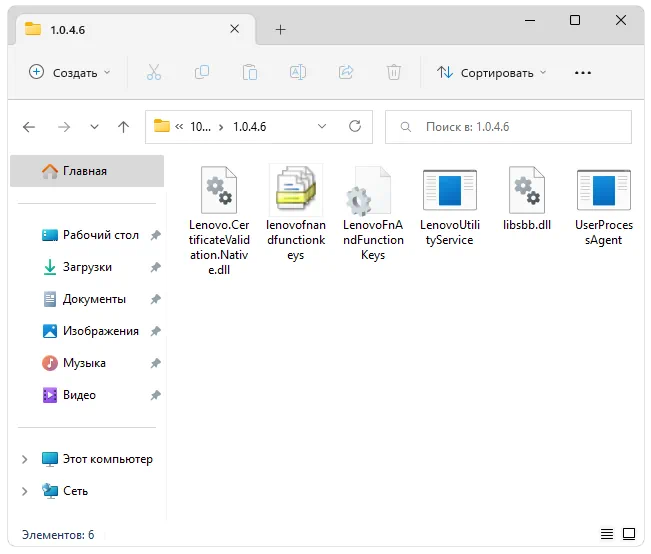Click the Элементов: 6 status text
651x554 pixels.
tap(58, 534)
